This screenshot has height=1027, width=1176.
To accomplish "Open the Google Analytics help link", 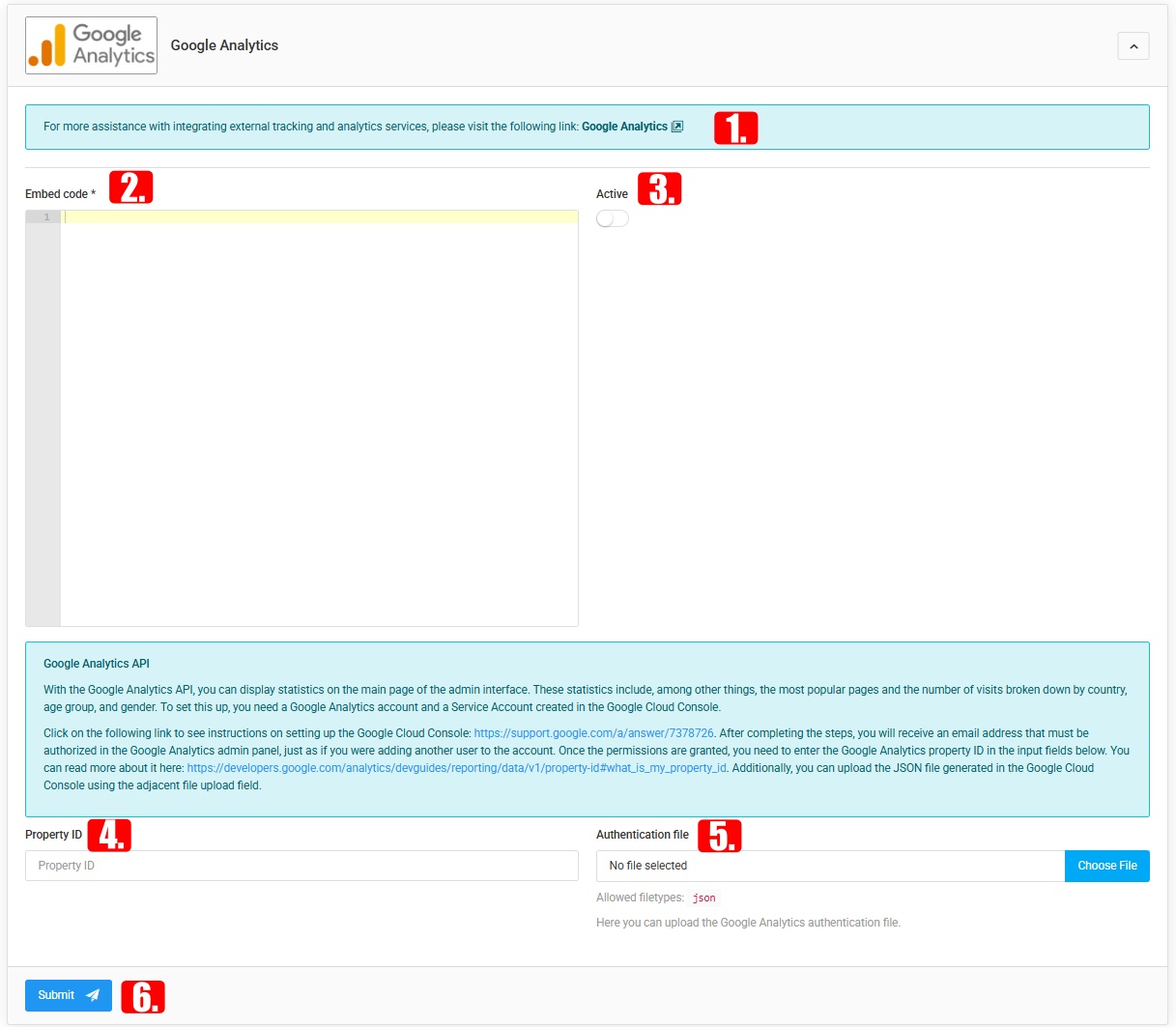I will pyautogui.click(x=624, y=127).
